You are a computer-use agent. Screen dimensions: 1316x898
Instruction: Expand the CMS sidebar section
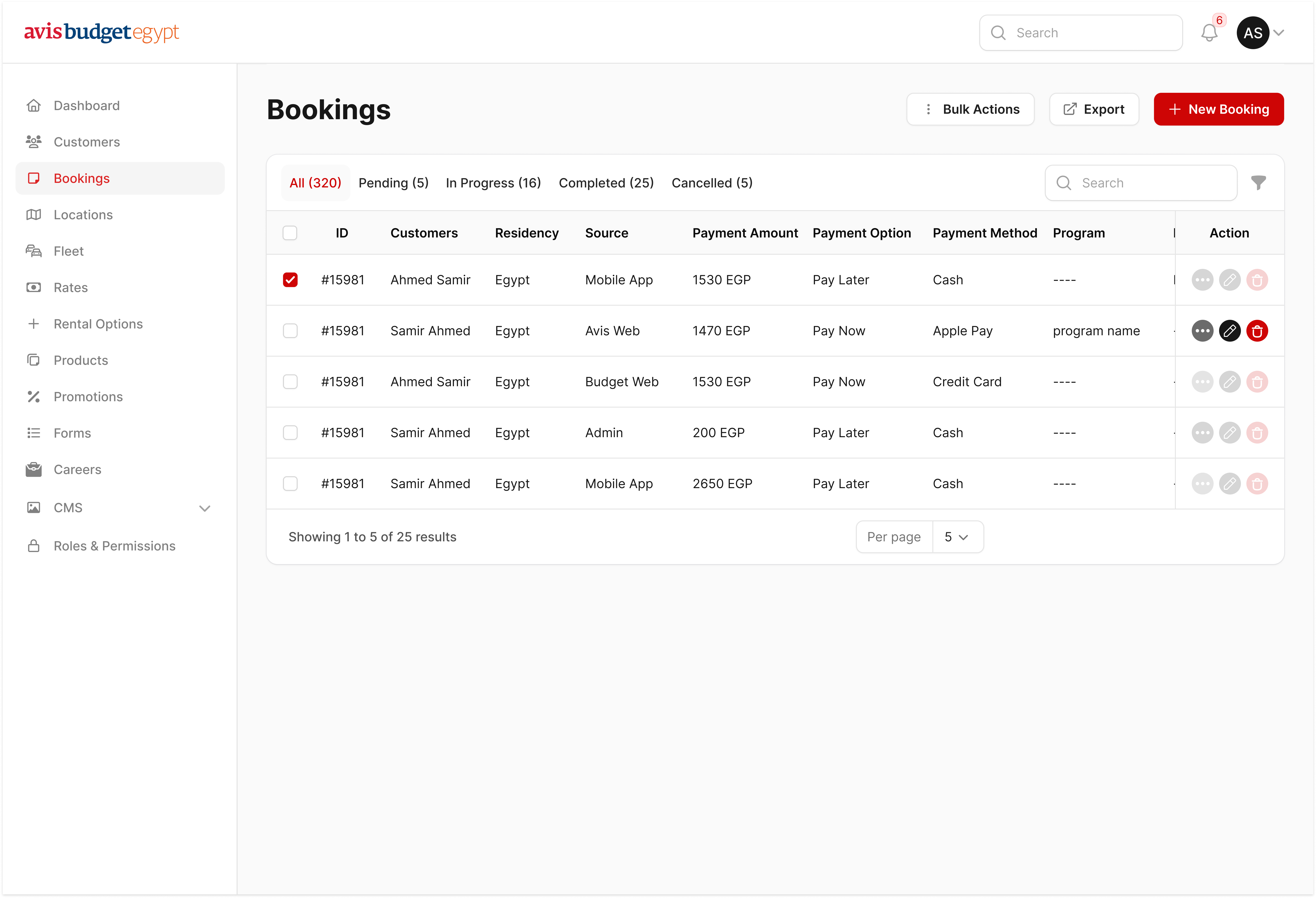click(204, 508)
